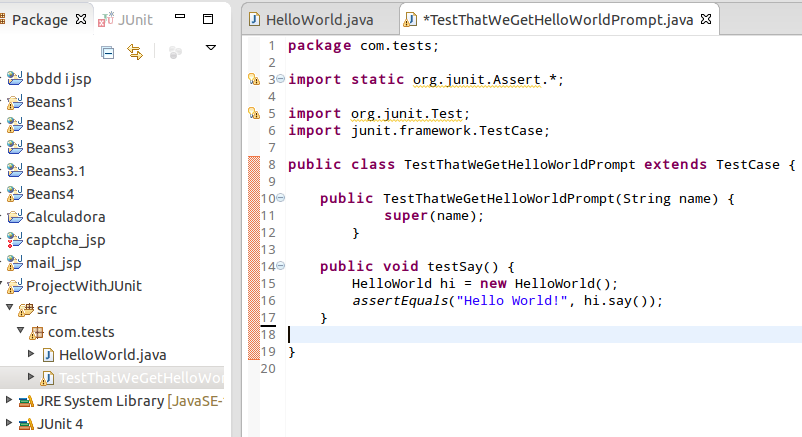This screenshot has width=802, height=437.
Task: Close the Package Explorer tab
Action: coord(81,19)
